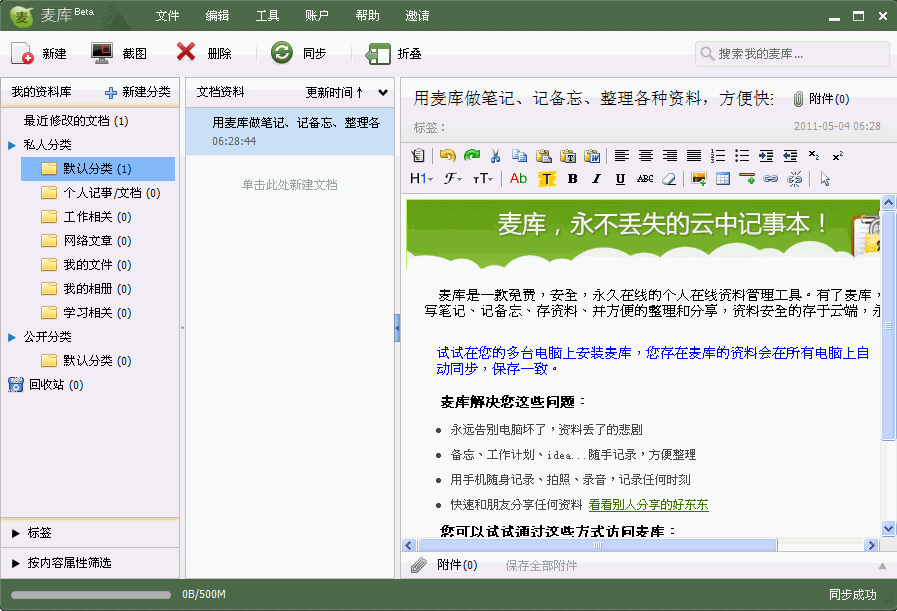Insert bulleted list

point(742,156)
